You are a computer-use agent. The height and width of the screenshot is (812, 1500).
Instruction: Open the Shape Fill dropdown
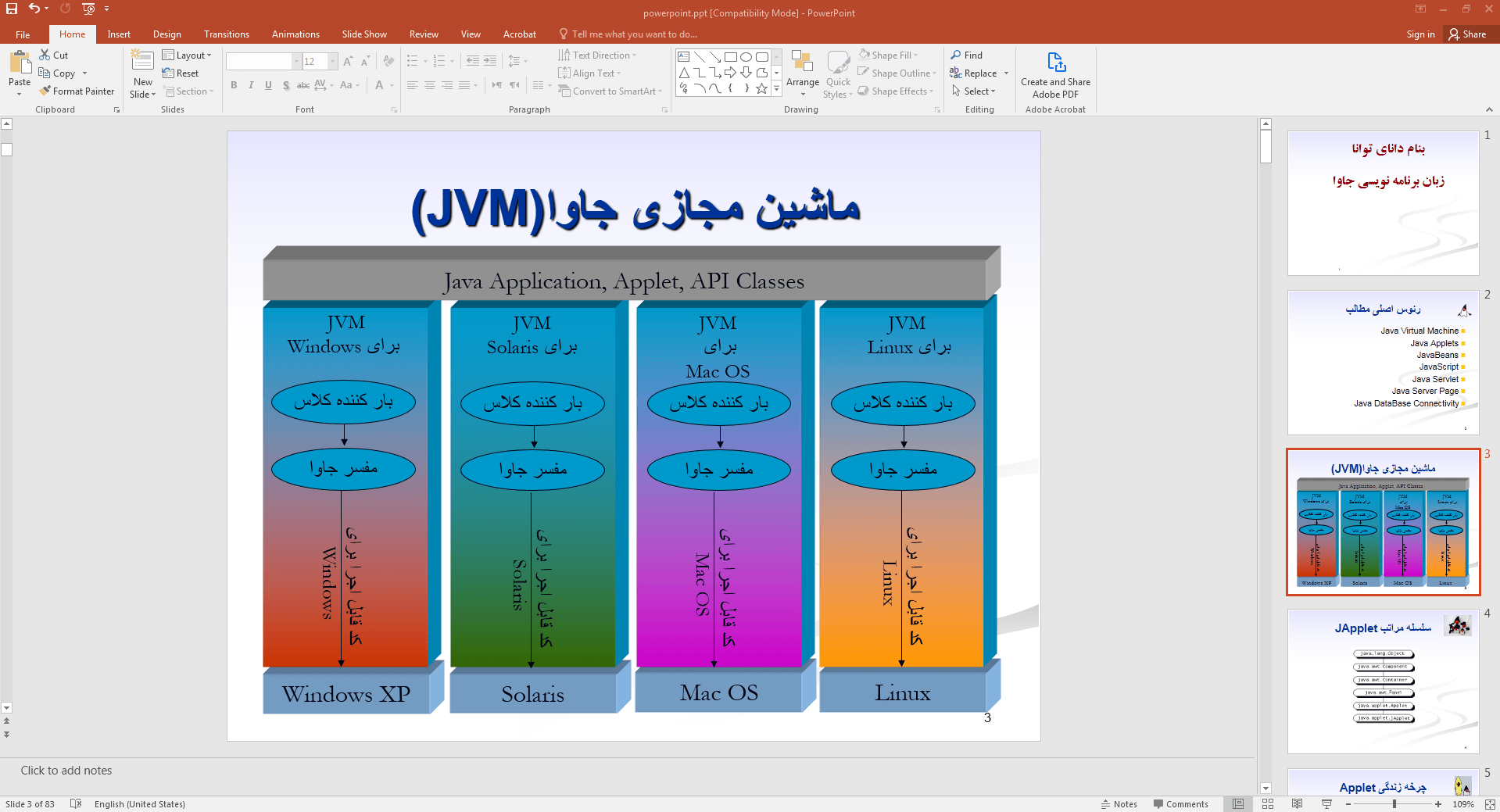(888, 55)
